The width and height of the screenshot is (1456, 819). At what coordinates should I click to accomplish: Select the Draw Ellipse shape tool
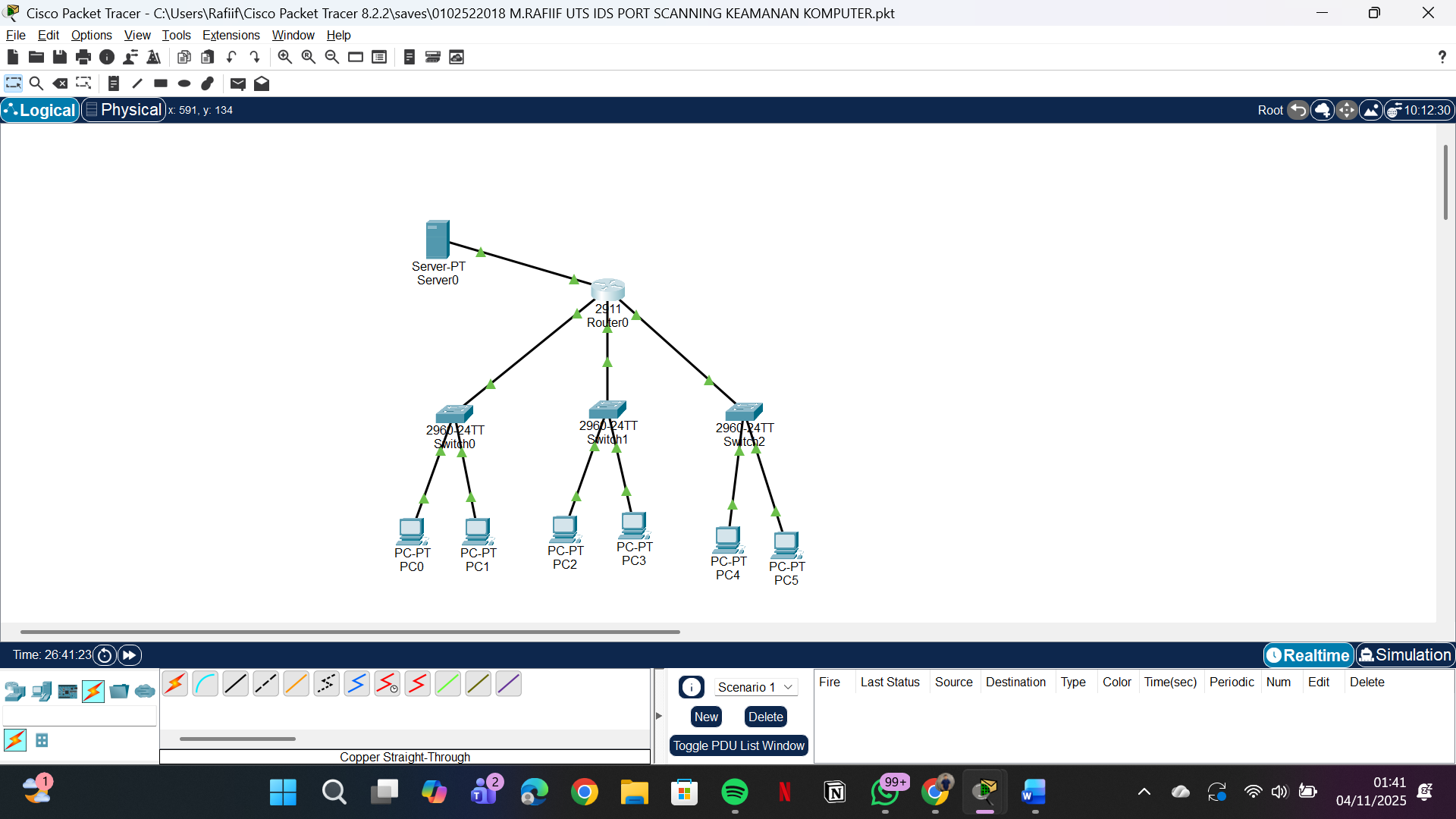[x=184, y=83]
